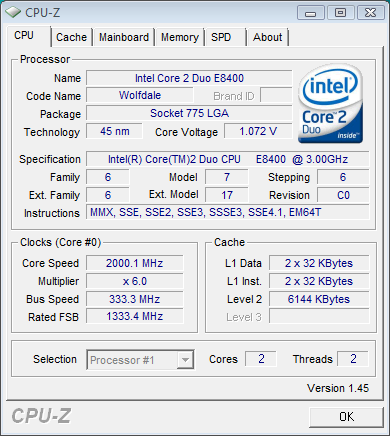The width and height of the screenshot is (390, 436).
Task: Click the Intel Core 2 Duo logo
Action: pos(330,104)
